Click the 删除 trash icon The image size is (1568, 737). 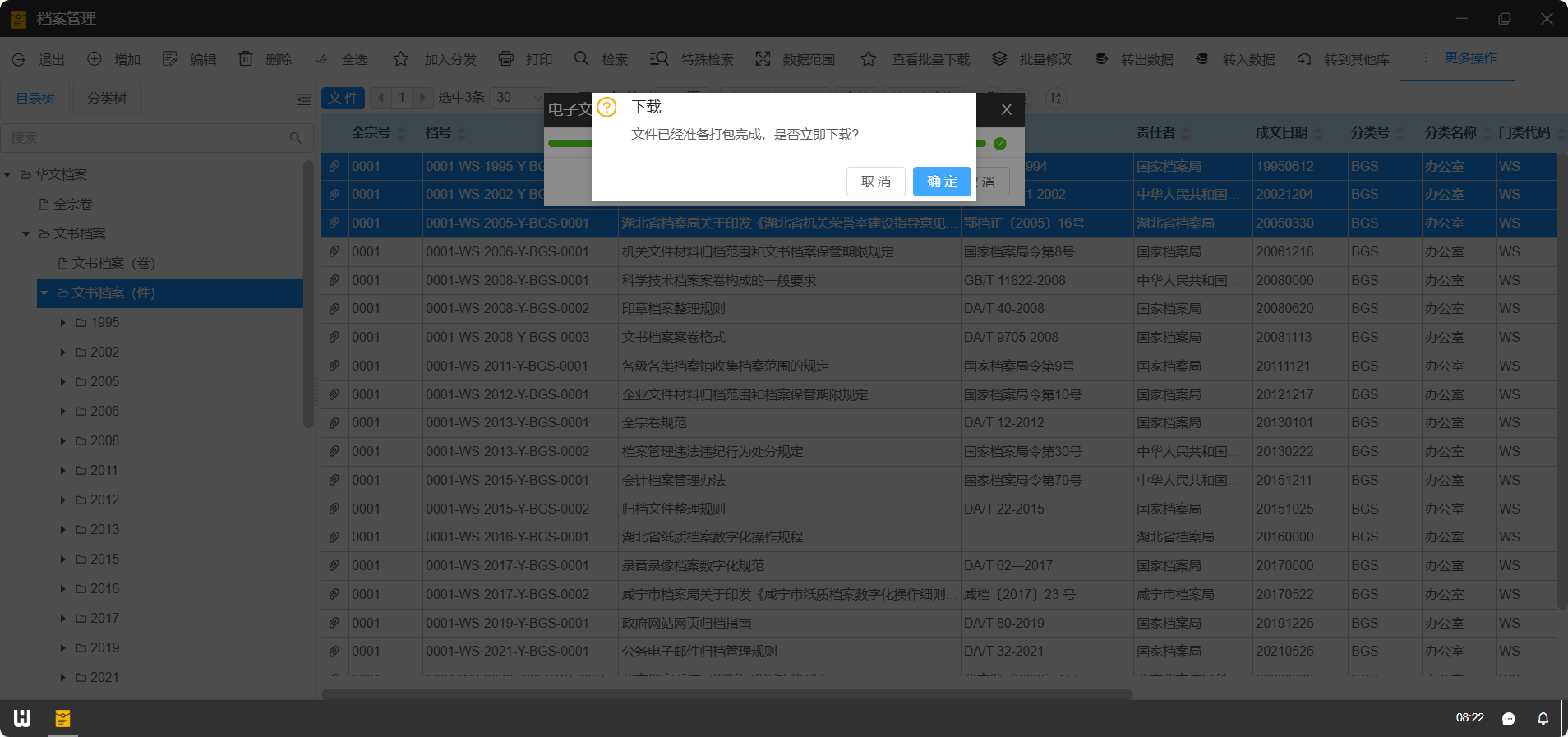coord(246,58)
